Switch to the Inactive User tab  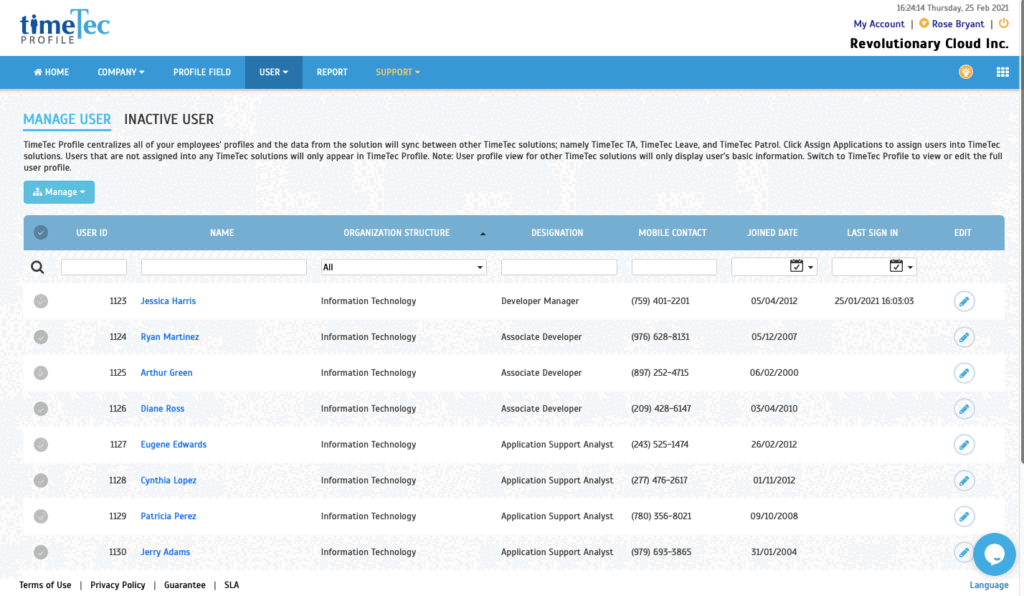click(168, 118)
